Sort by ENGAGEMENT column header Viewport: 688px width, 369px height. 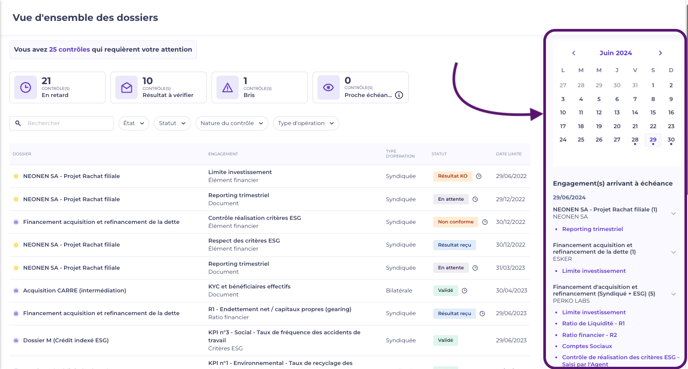pos(223,154)
